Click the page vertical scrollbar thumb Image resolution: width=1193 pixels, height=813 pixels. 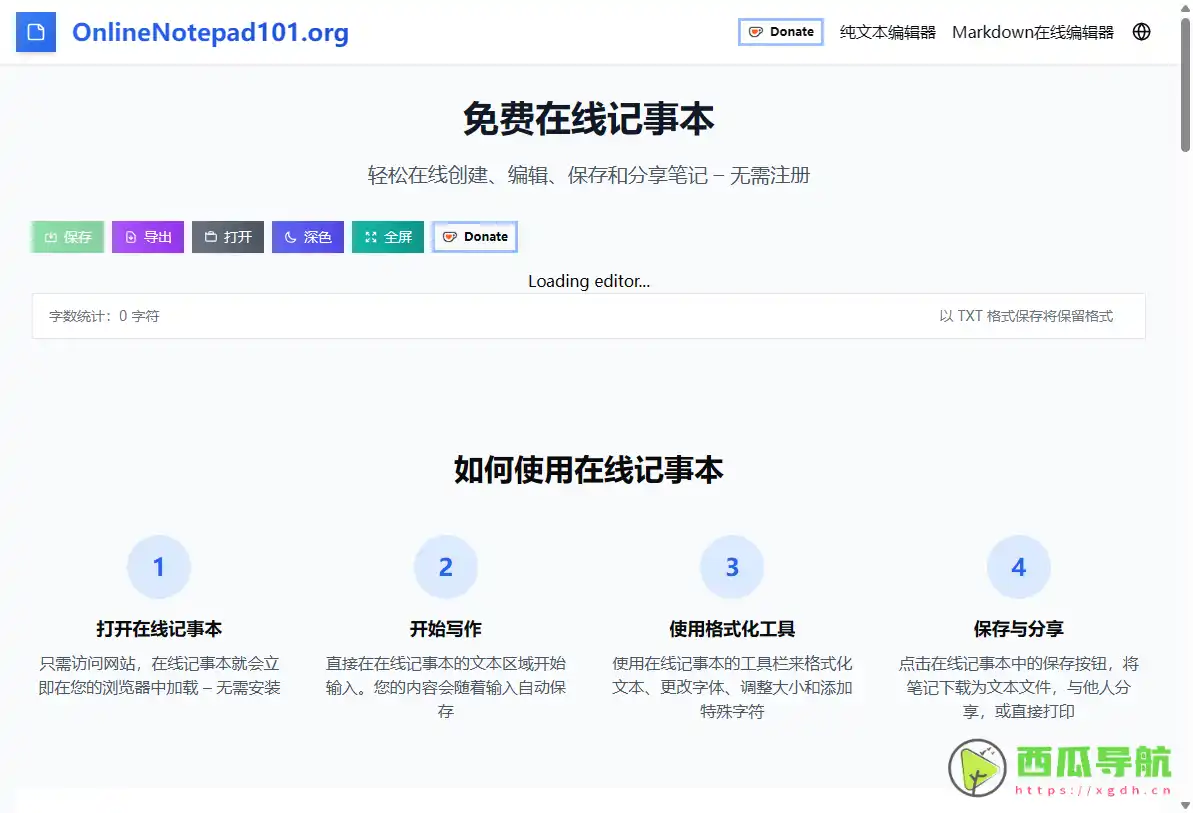tap(1185, 85)
